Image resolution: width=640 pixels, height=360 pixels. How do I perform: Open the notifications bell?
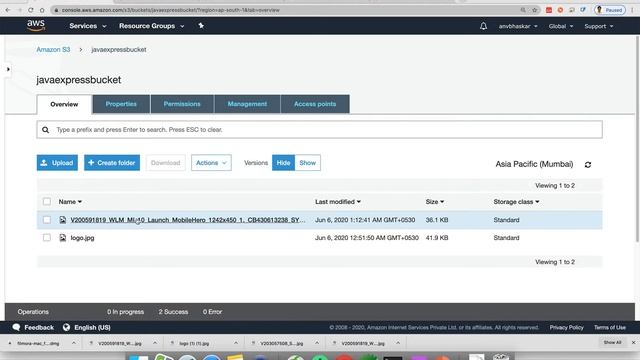pos(483,26)
